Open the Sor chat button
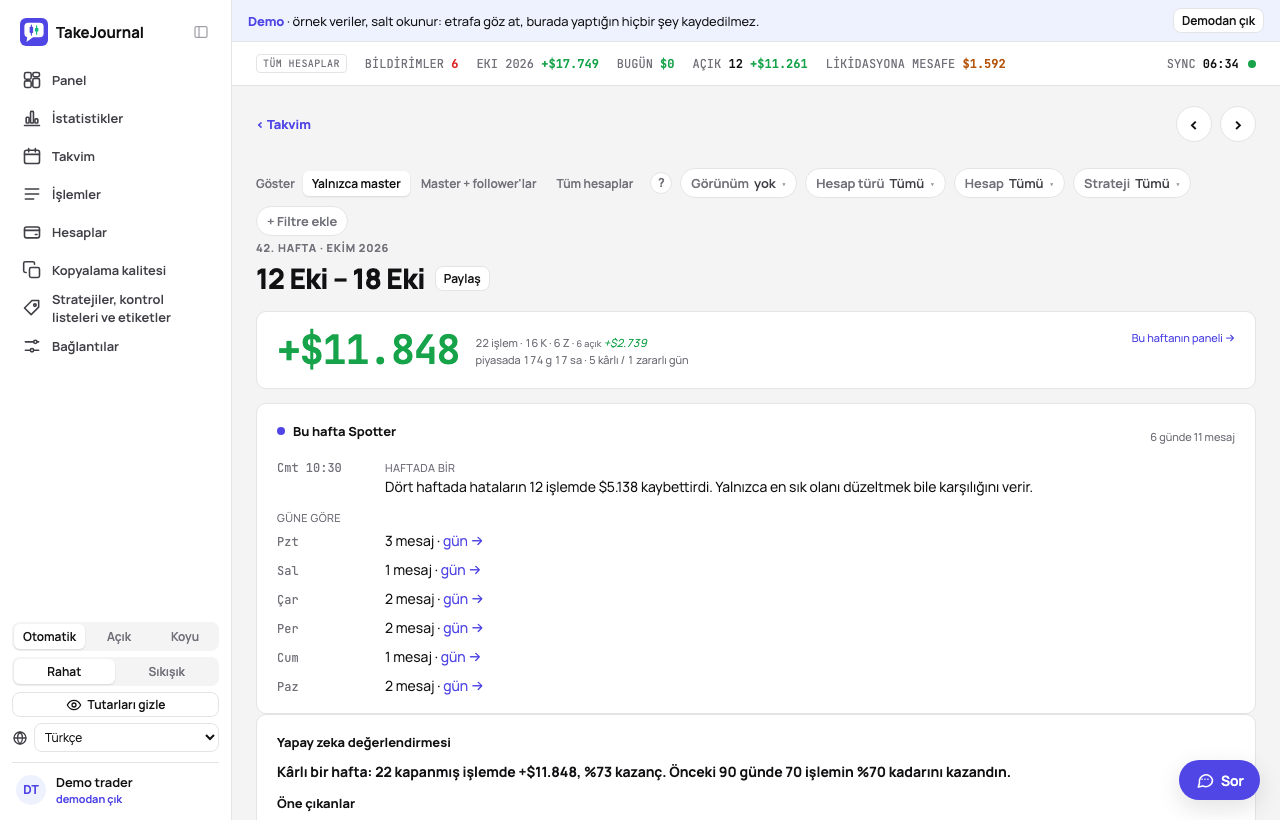Viewport: 1280px width, 820px height. [1219, 780]
